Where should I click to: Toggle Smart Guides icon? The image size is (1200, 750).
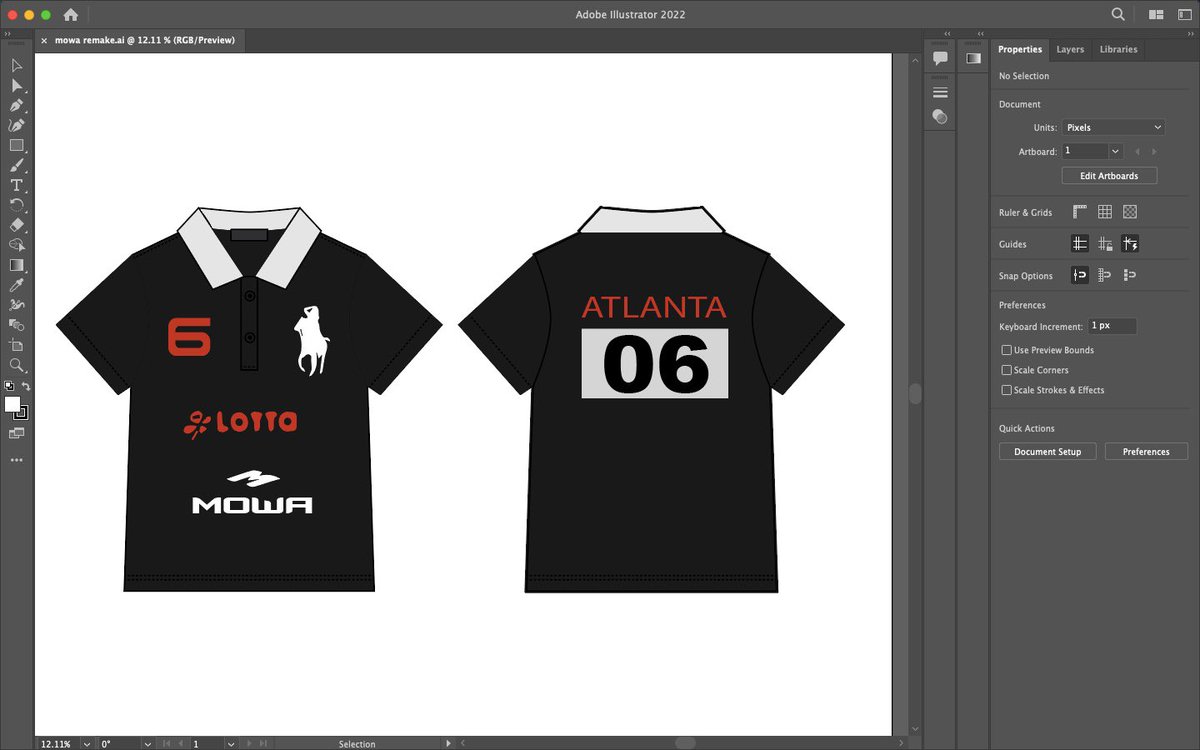[1130, 244]
